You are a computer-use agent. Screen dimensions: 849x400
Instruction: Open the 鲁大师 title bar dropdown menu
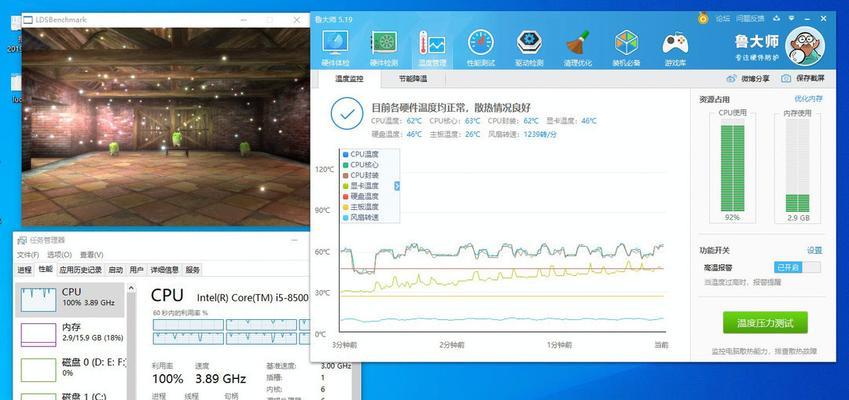point(792,18)
